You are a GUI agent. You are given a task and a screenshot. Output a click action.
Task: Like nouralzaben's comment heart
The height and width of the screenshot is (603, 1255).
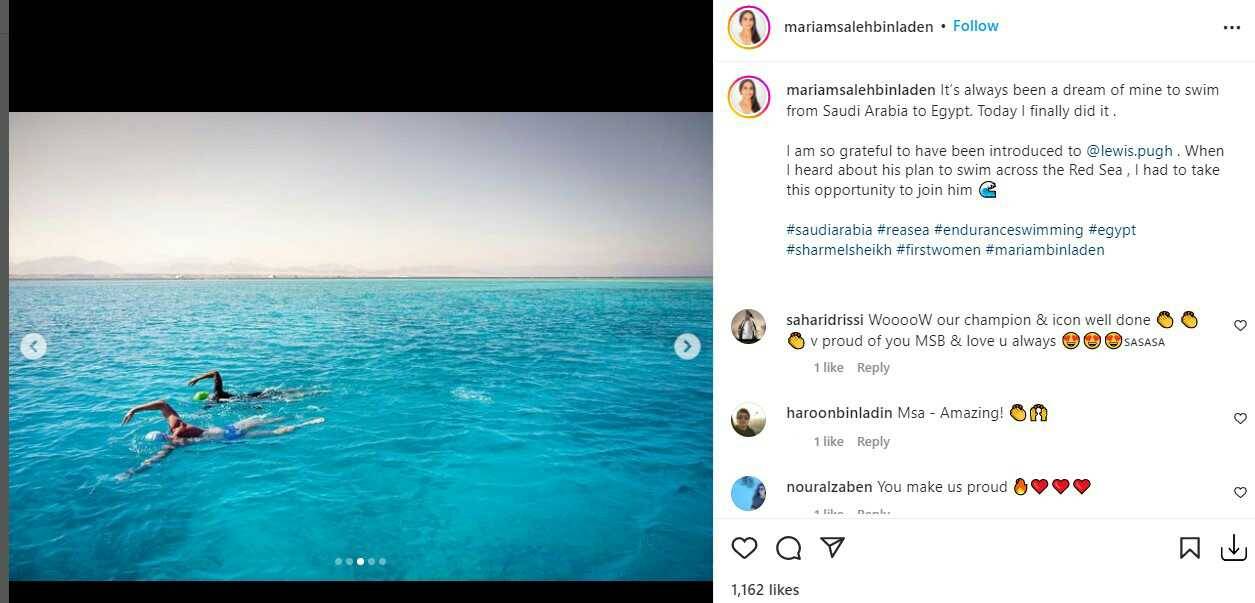(1240, 492)
